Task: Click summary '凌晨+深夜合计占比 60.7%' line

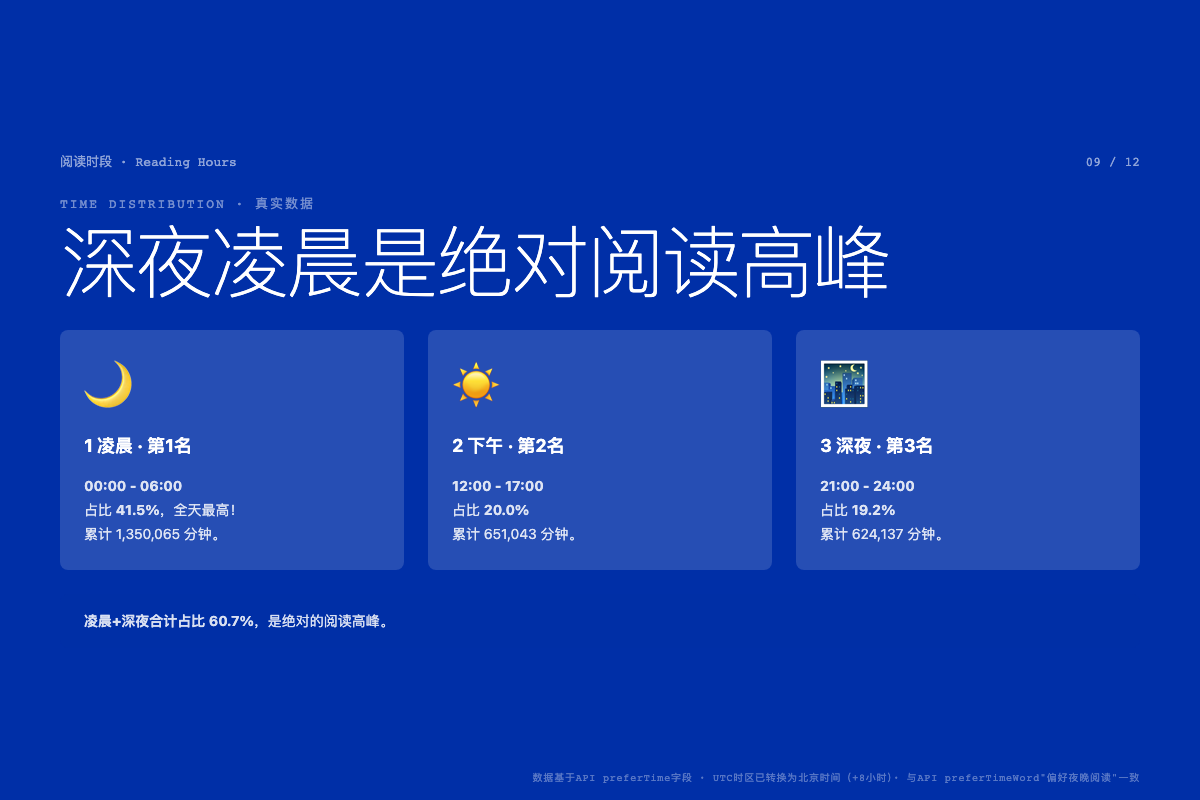Action: 238,621
